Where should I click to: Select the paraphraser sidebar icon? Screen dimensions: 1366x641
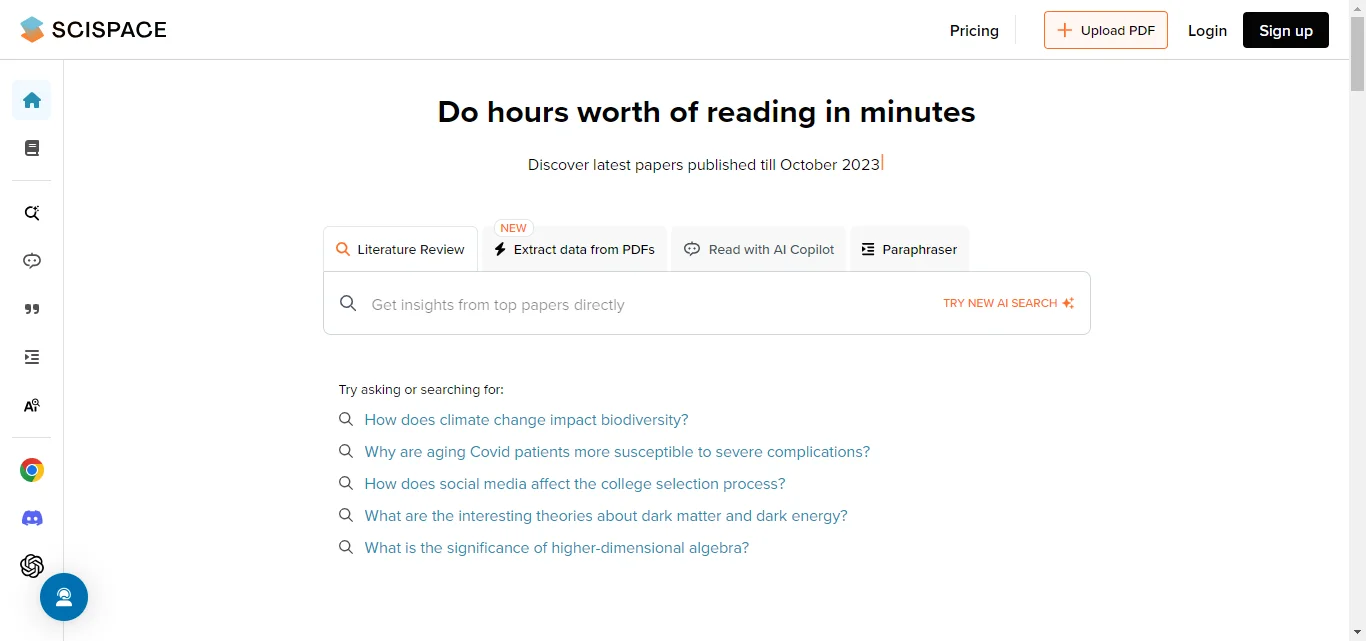[x=32, y=357]
